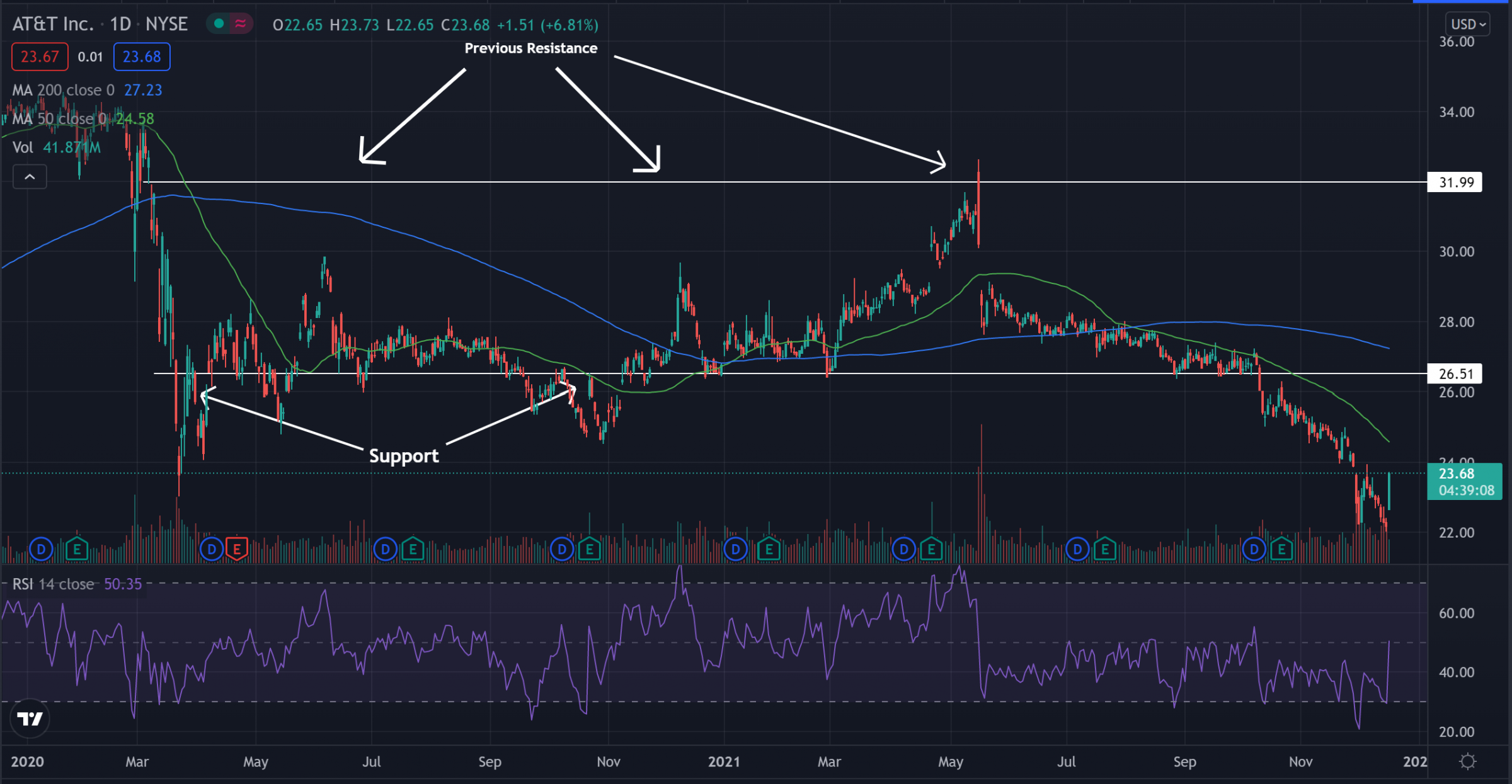Open the dividend marker in July 2021
Image resolution: width=1512 pixels, height=784 pixels.
(1077, 550)
